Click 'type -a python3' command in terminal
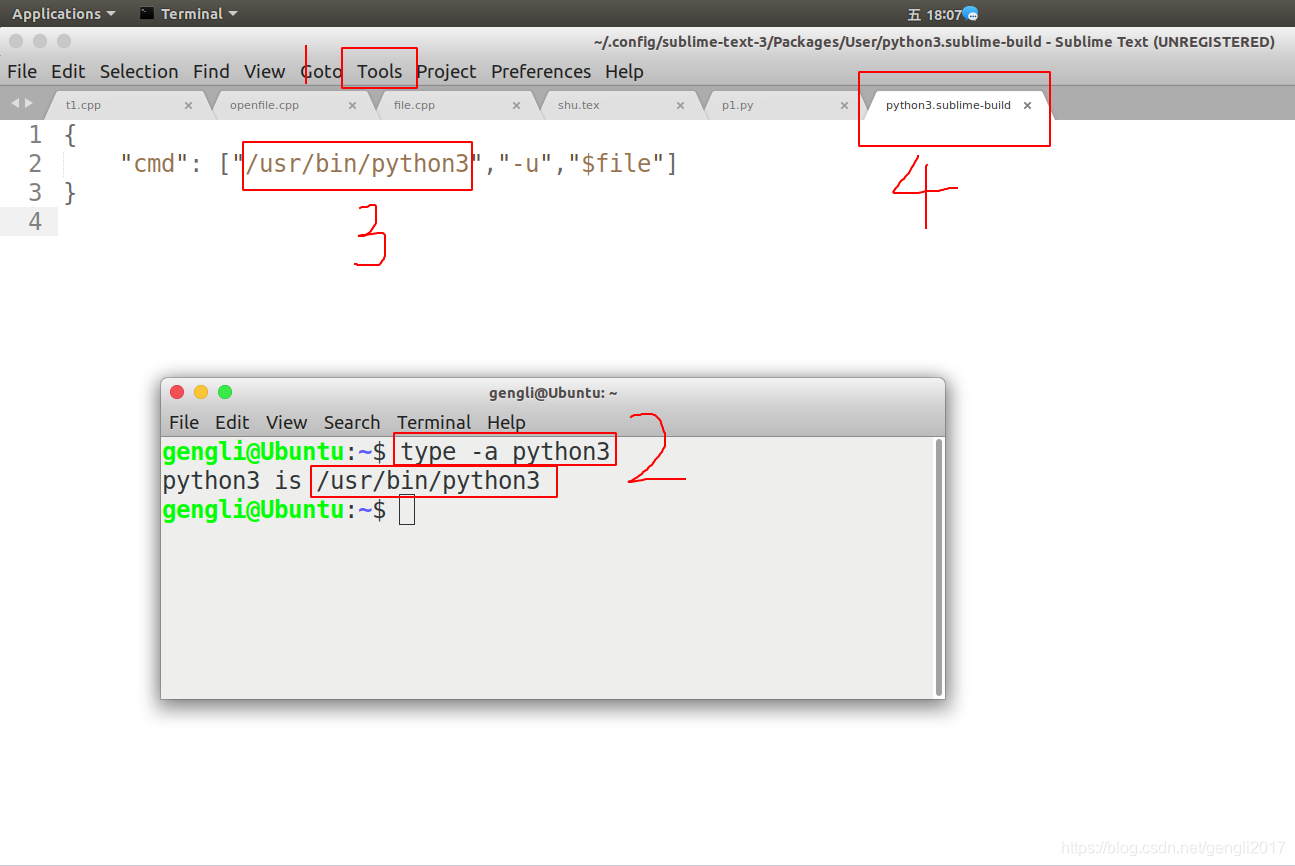Viewport: 1295px width, 866px height. pos(505,452)
